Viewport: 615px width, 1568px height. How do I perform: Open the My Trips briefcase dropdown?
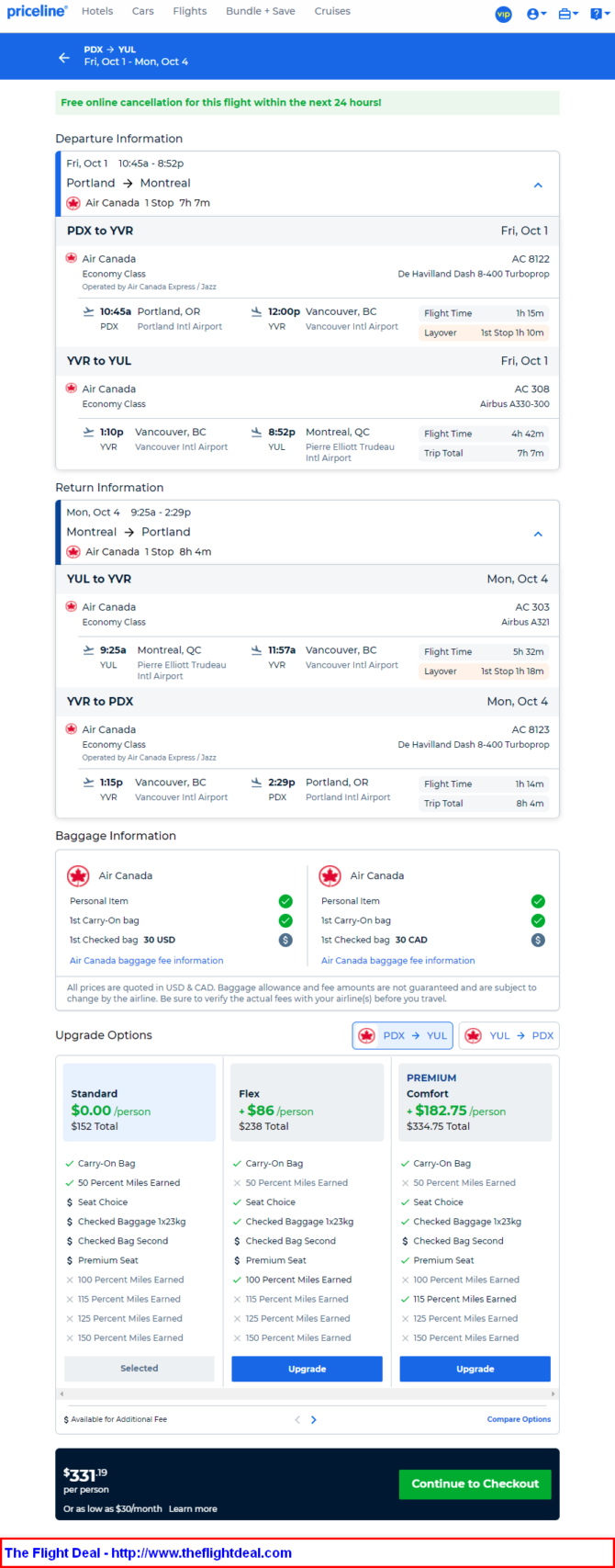[x=568, y=14]
